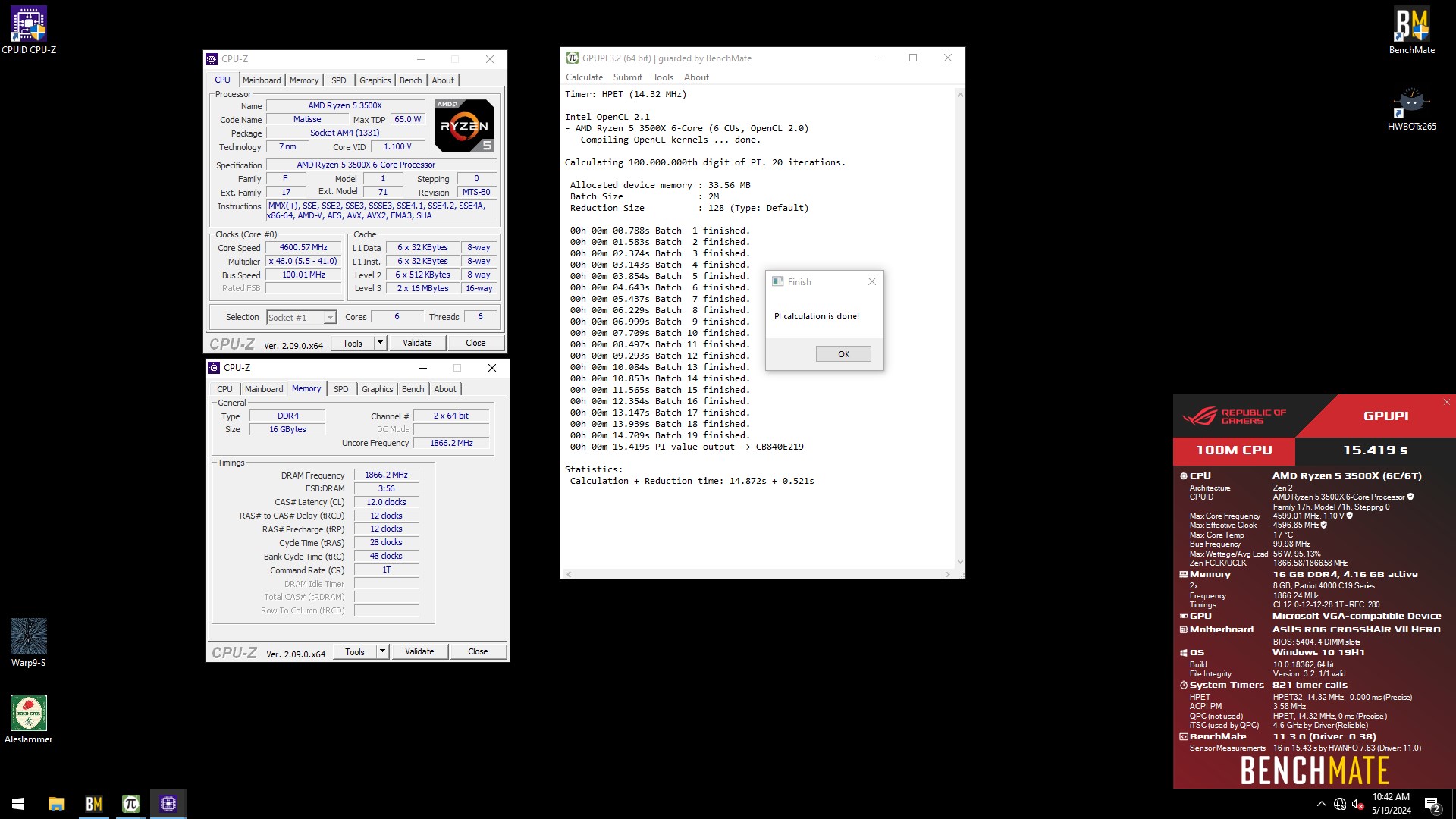Click the GPUPI pi title bar icon
The height and width of the screenshot is (819, 1456).
pyautogui.click(x=573, y=58)
